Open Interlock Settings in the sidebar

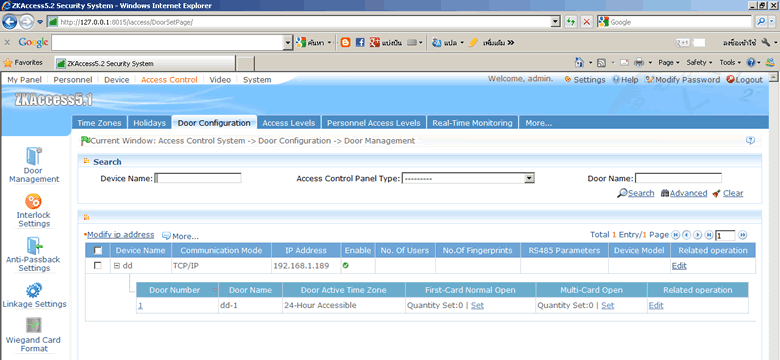pos(34,210)
